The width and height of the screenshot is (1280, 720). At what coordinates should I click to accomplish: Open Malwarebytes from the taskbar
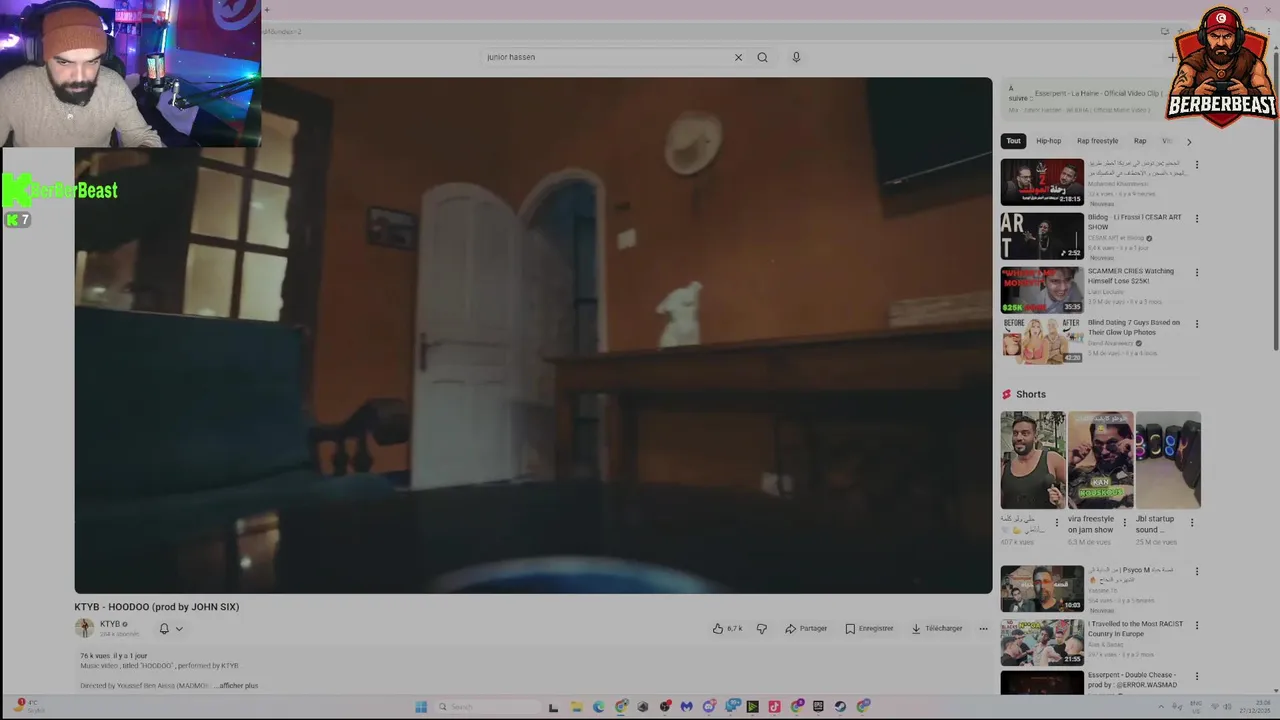pyautogui.click(x=687, y=707)
